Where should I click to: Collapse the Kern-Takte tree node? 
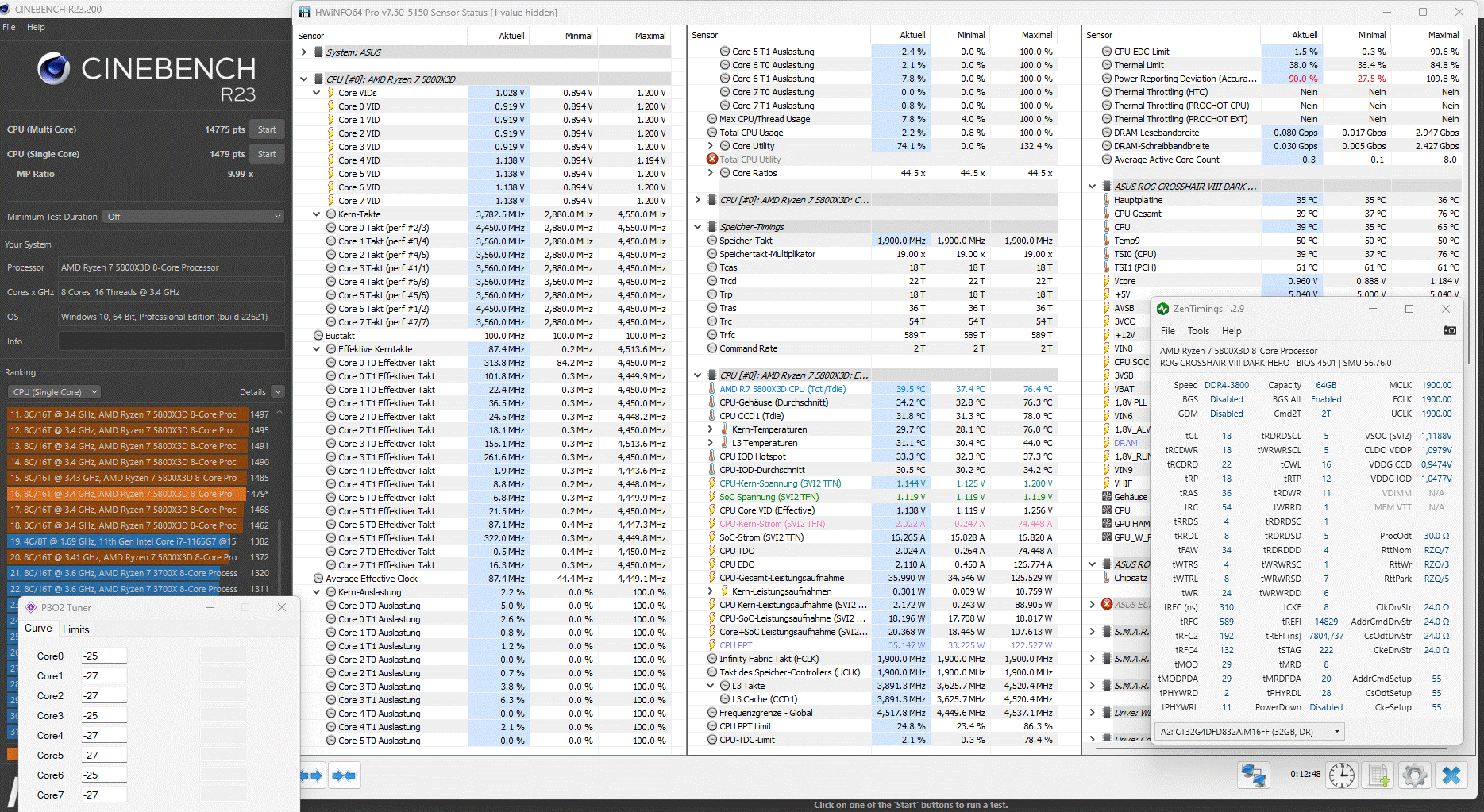pyautogui.click(x=317, y=214)
